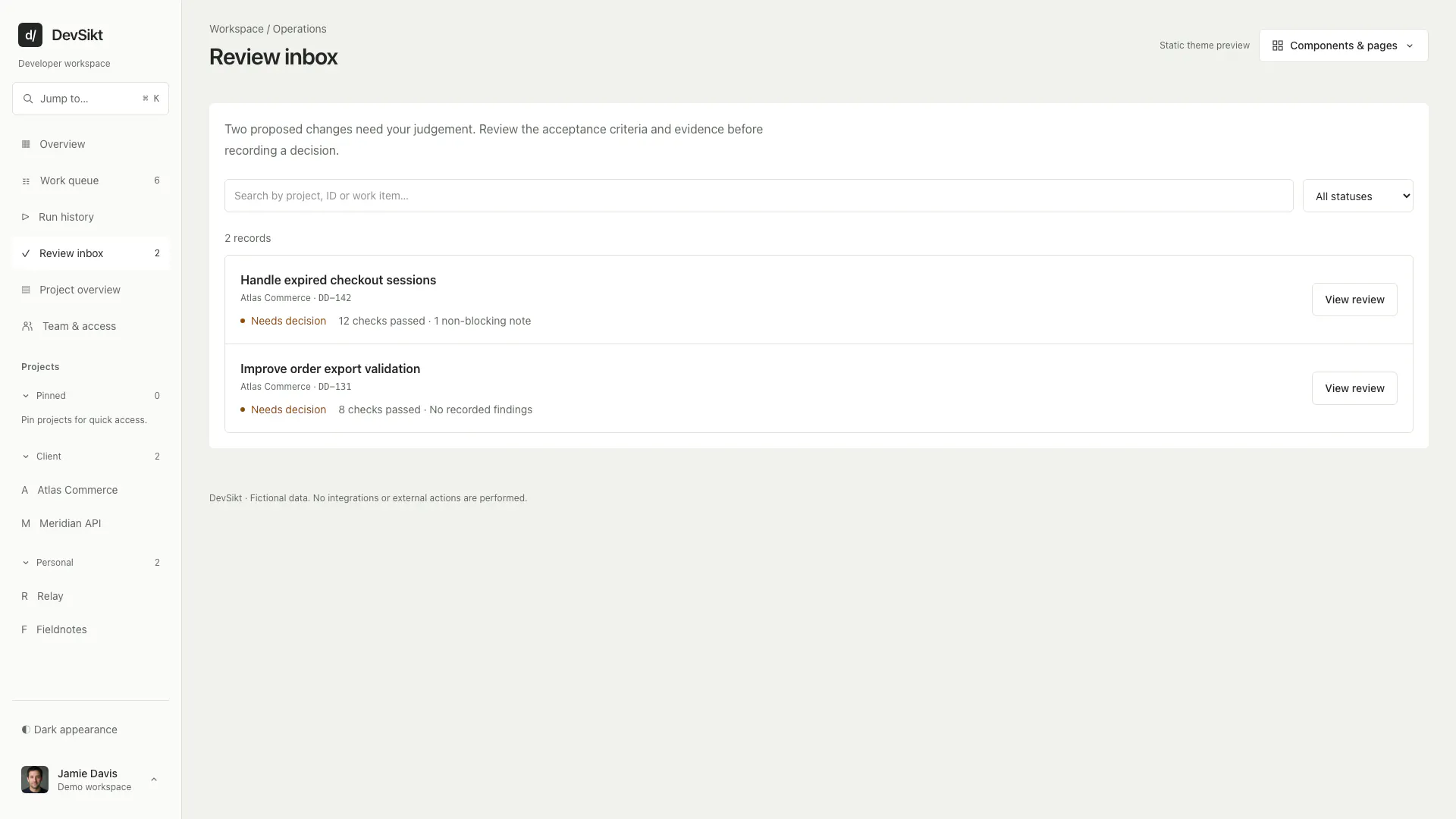Click the Jump to quick search field

[x=90, y=99]
